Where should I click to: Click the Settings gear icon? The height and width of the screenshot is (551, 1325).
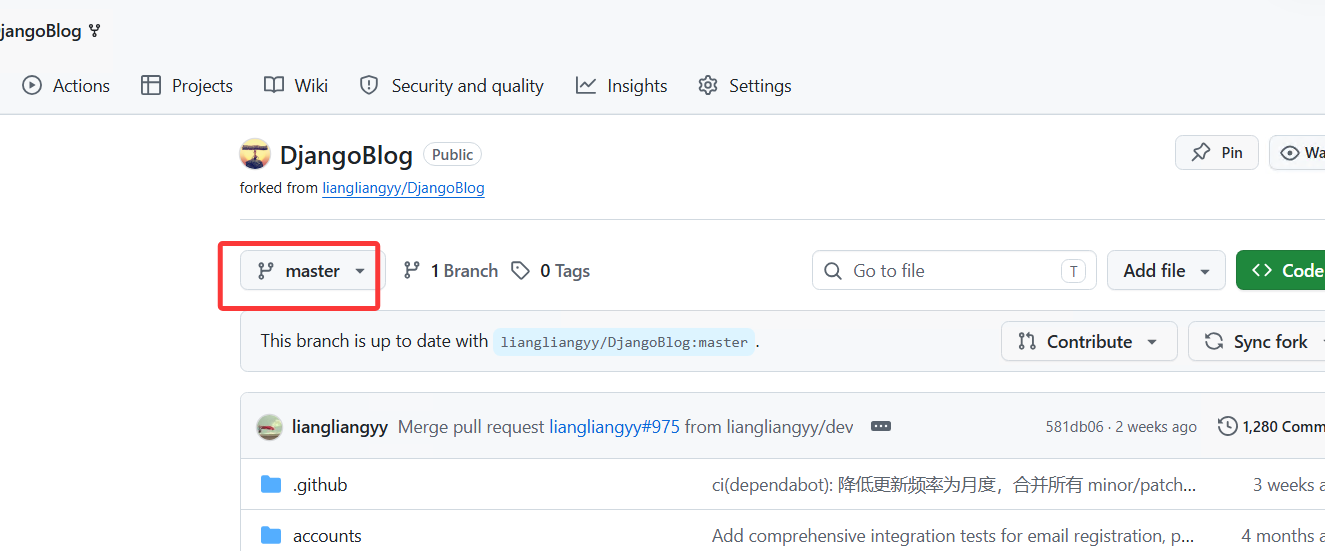point(708,86)
